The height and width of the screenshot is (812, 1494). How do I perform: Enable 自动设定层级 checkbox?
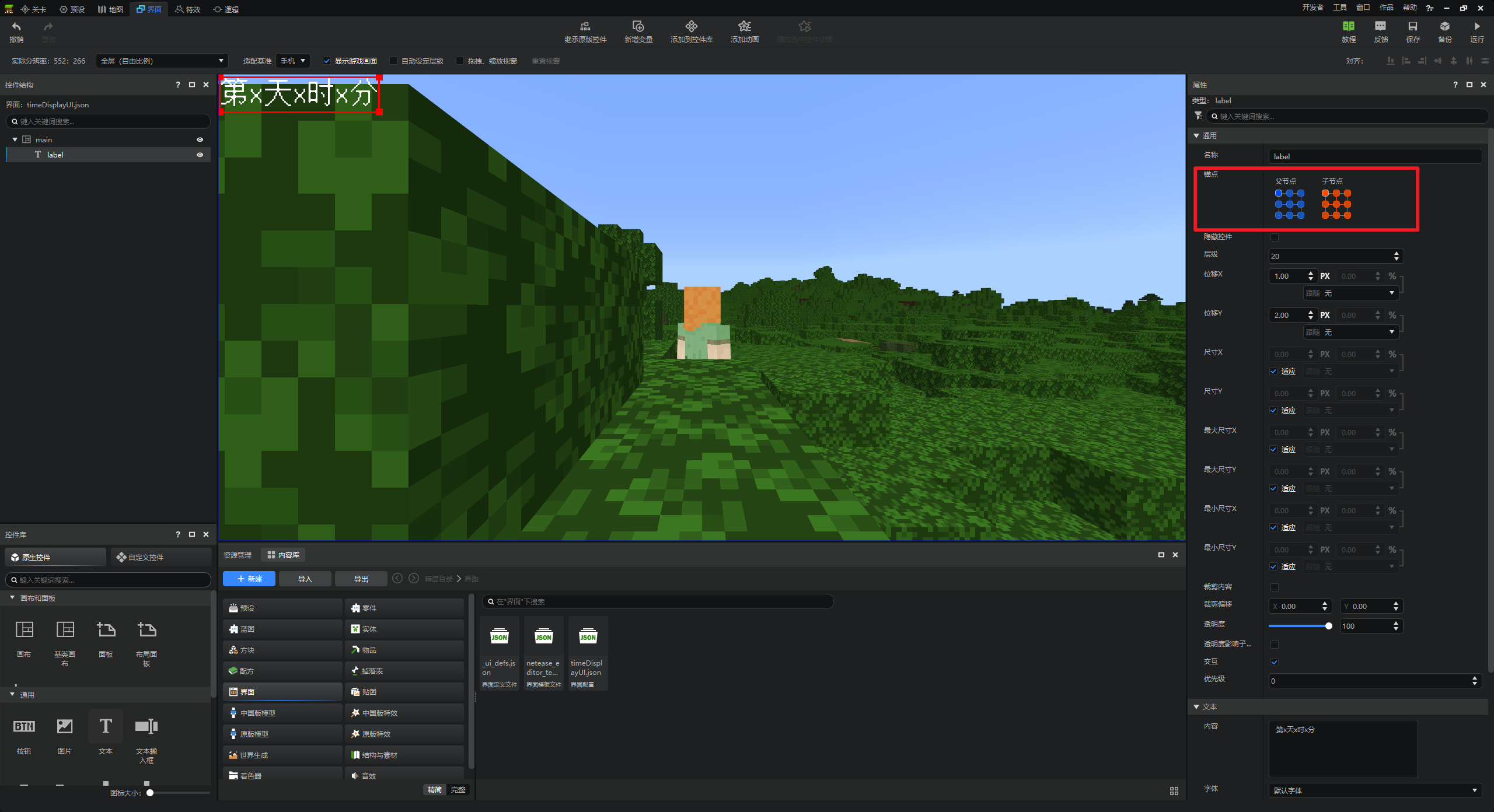click(393, 61)
